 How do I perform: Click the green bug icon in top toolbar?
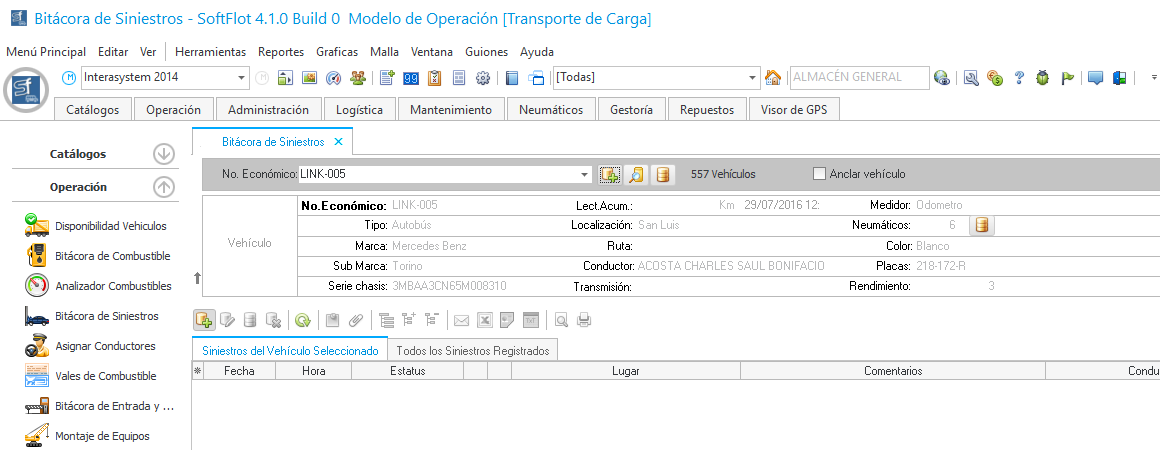[1043, 78]
